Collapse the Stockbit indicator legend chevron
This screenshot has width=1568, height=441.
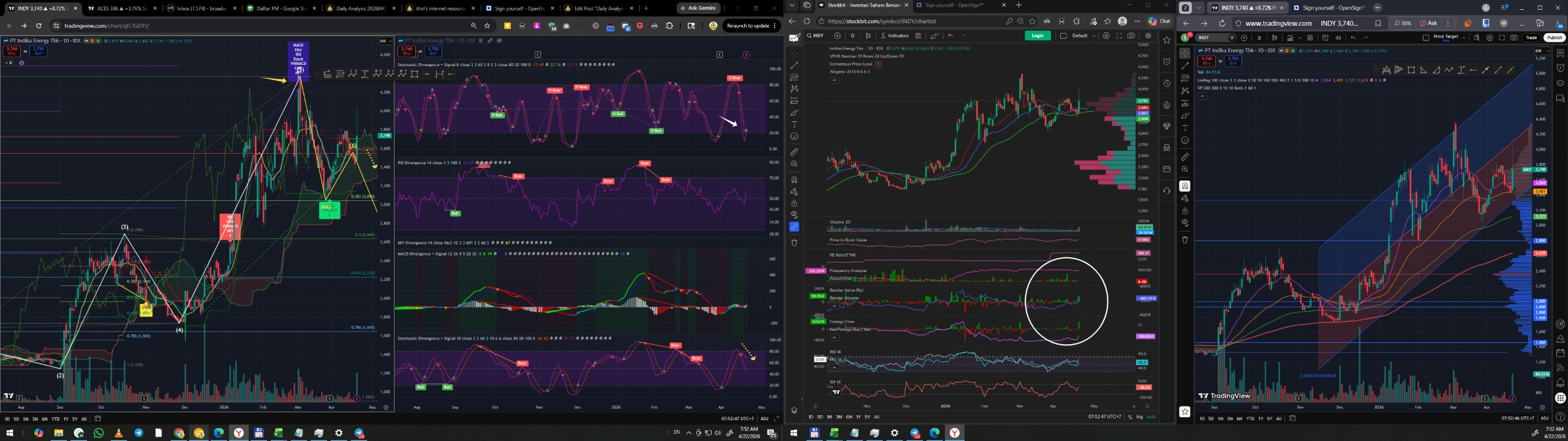(834, 80)
